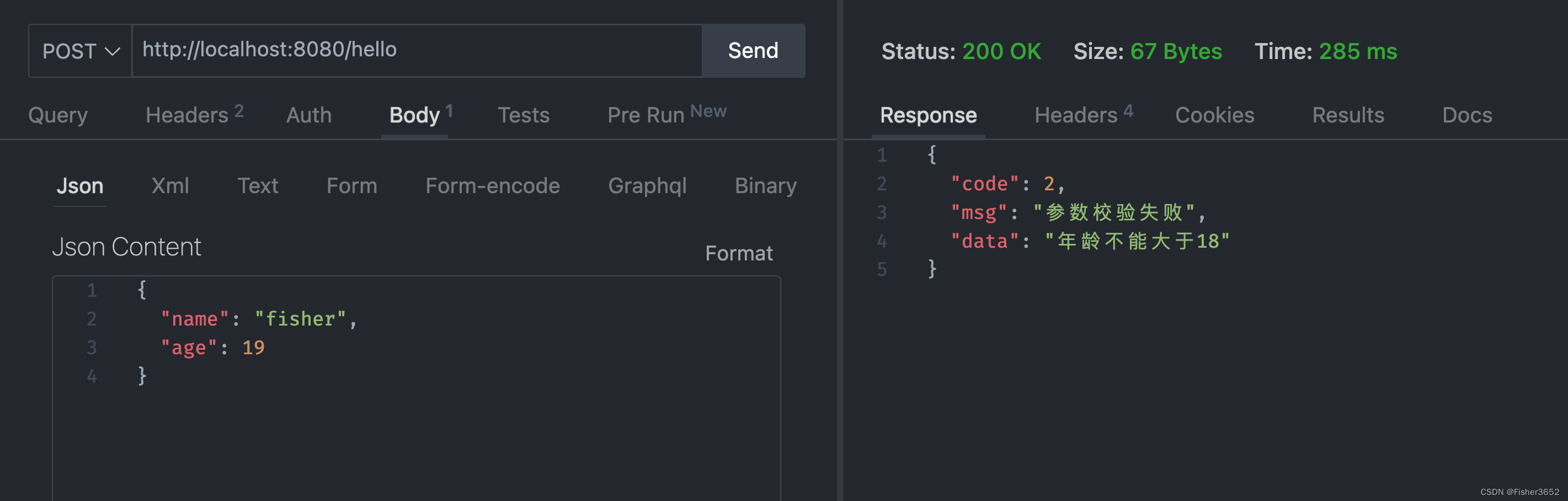Select the Form-encode body type
The height and width of the screenshot is (501, 1568).
(x=493, y=186)
